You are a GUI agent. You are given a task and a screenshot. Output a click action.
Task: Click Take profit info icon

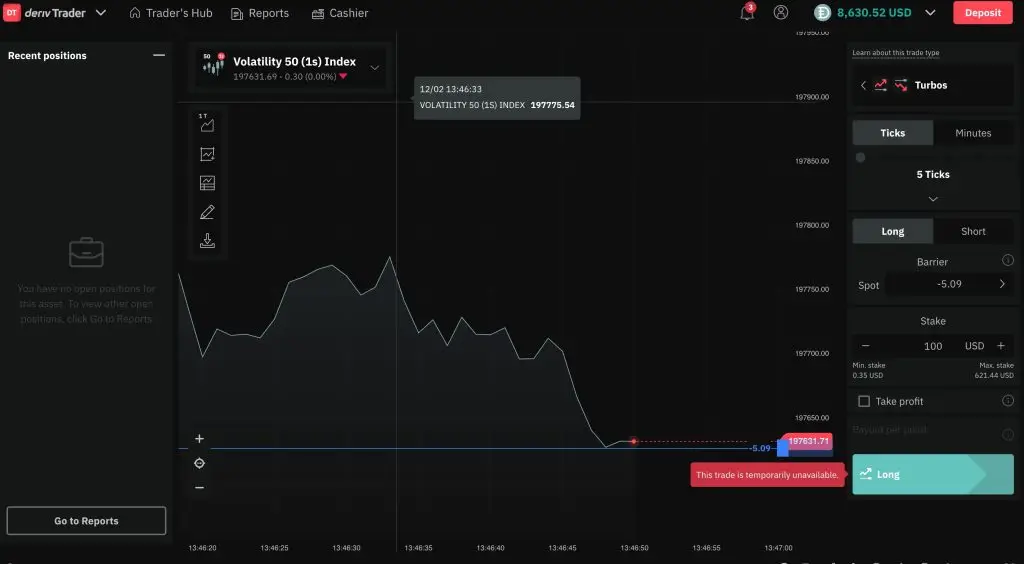[x=1008, y=400]
